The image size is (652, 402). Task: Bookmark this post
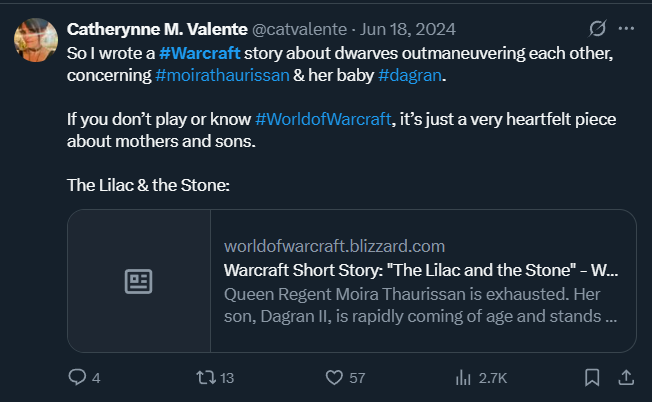(x=592, y=377)
